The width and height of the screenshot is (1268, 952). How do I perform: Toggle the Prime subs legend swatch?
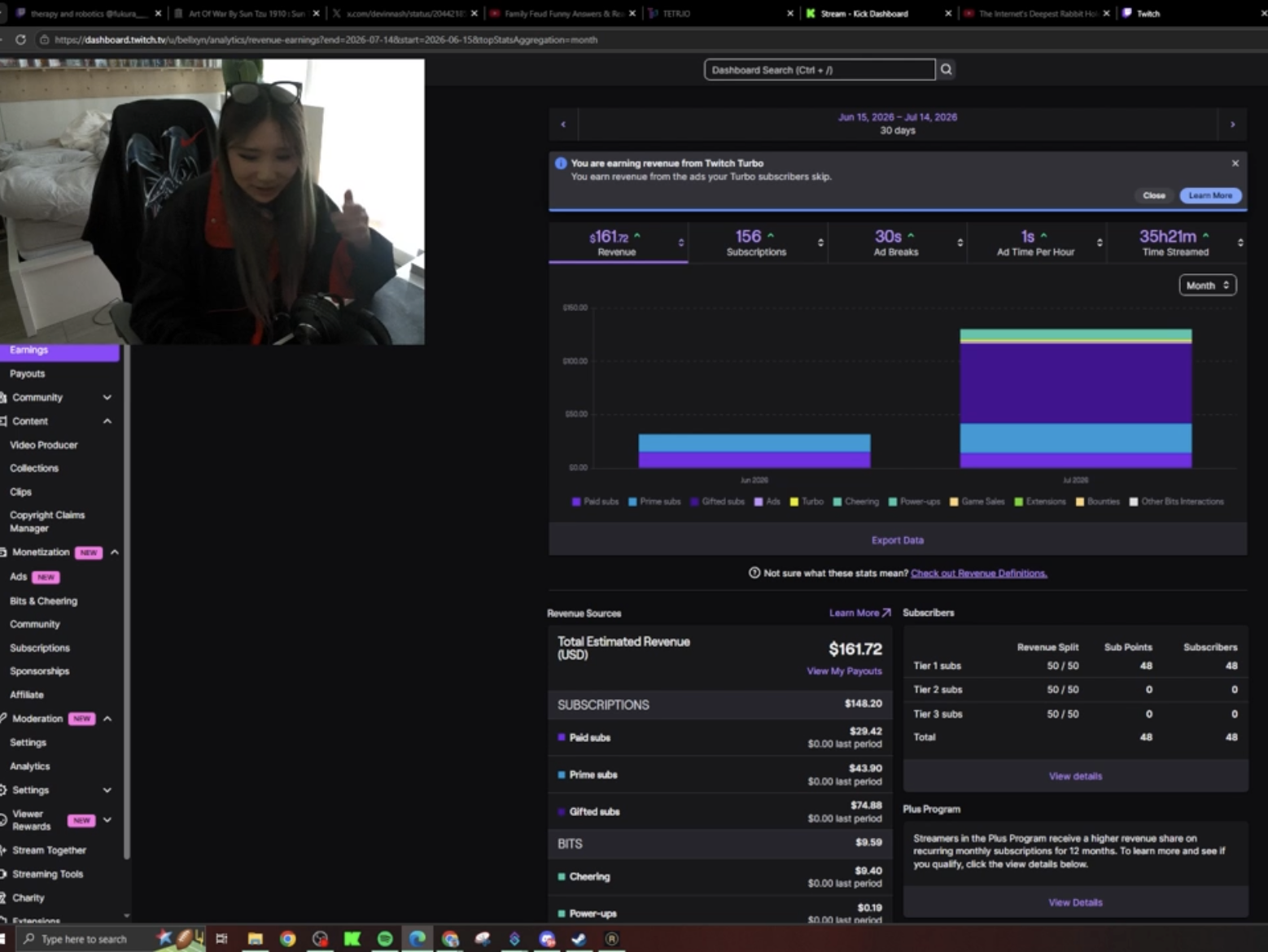[632, 501]
